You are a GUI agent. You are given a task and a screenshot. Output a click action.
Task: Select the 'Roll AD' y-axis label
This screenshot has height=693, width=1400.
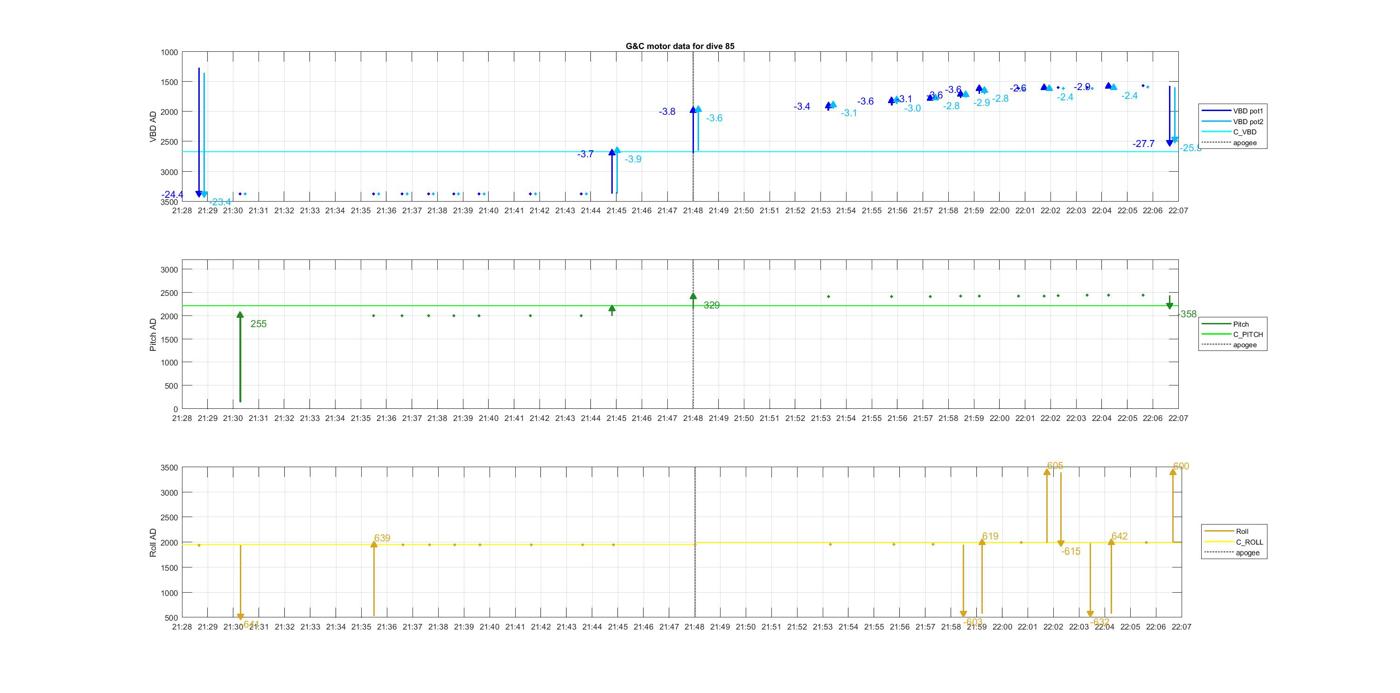(x=154, y=542)
